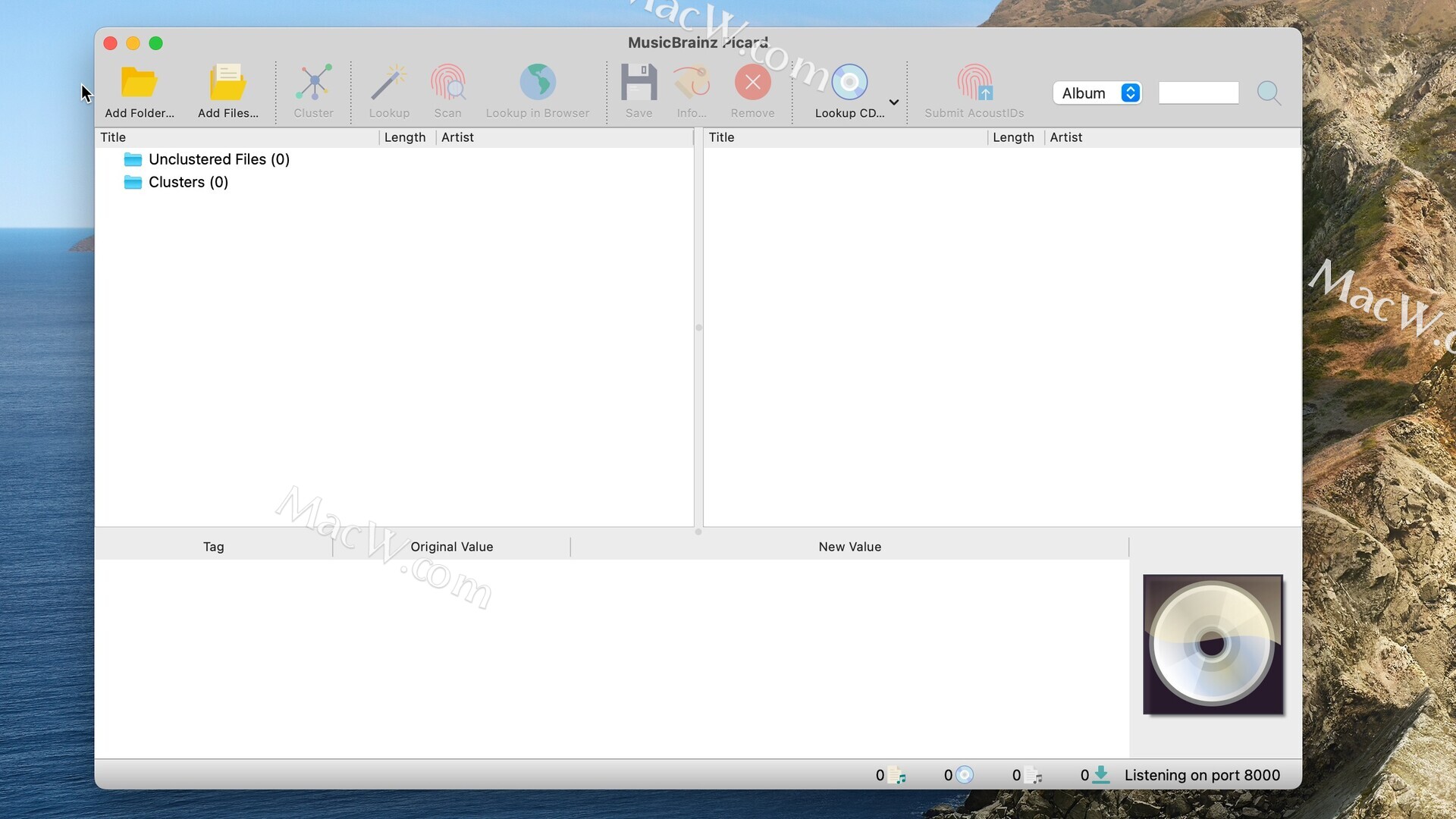Viewport: 1456px width, 819px height.
Task: Sort right pane by Length column
Action: 1015,137
